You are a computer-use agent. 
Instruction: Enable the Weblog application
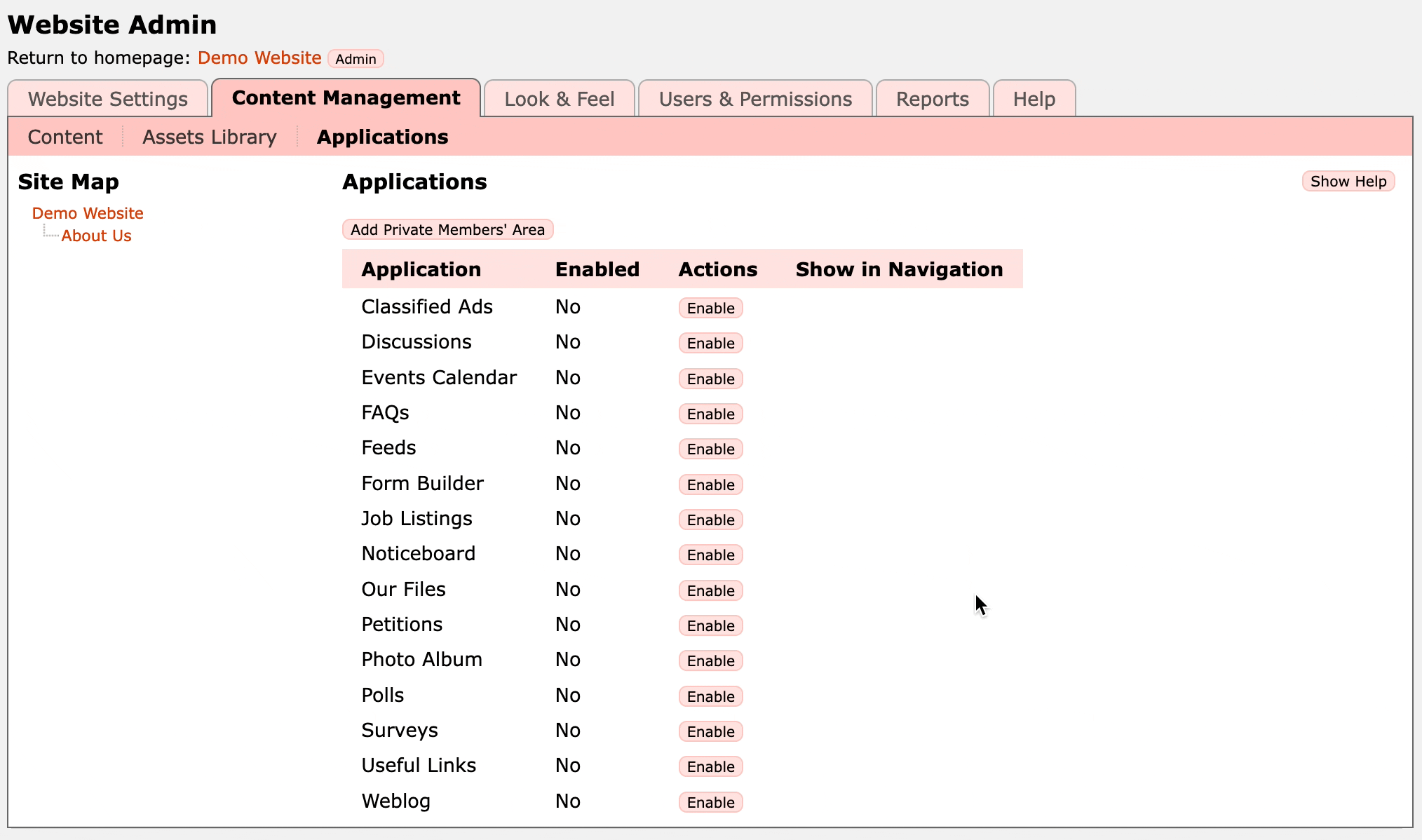pos(710,802)
